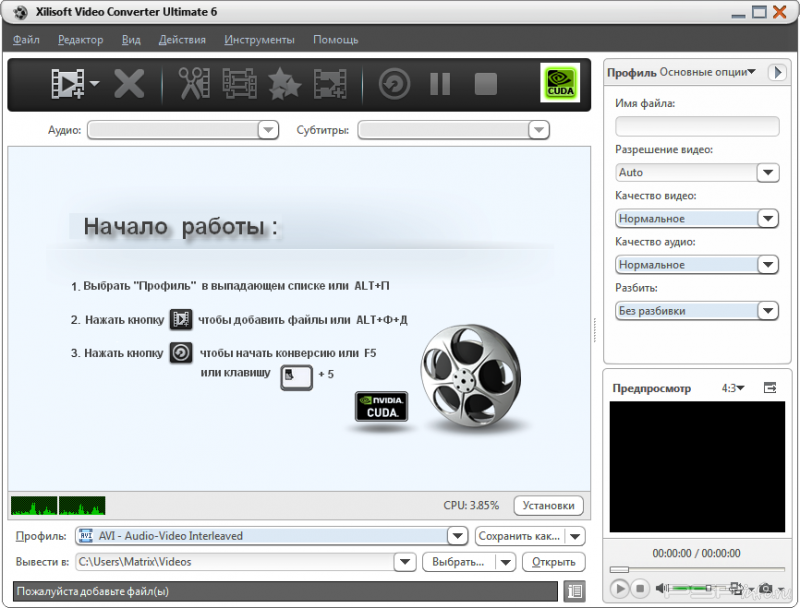The height and width of the screenshot is (608, 800).
Task: Click the green NVIDIA CUDA icon
Action: pyautogui.click(x=560, y=84)
